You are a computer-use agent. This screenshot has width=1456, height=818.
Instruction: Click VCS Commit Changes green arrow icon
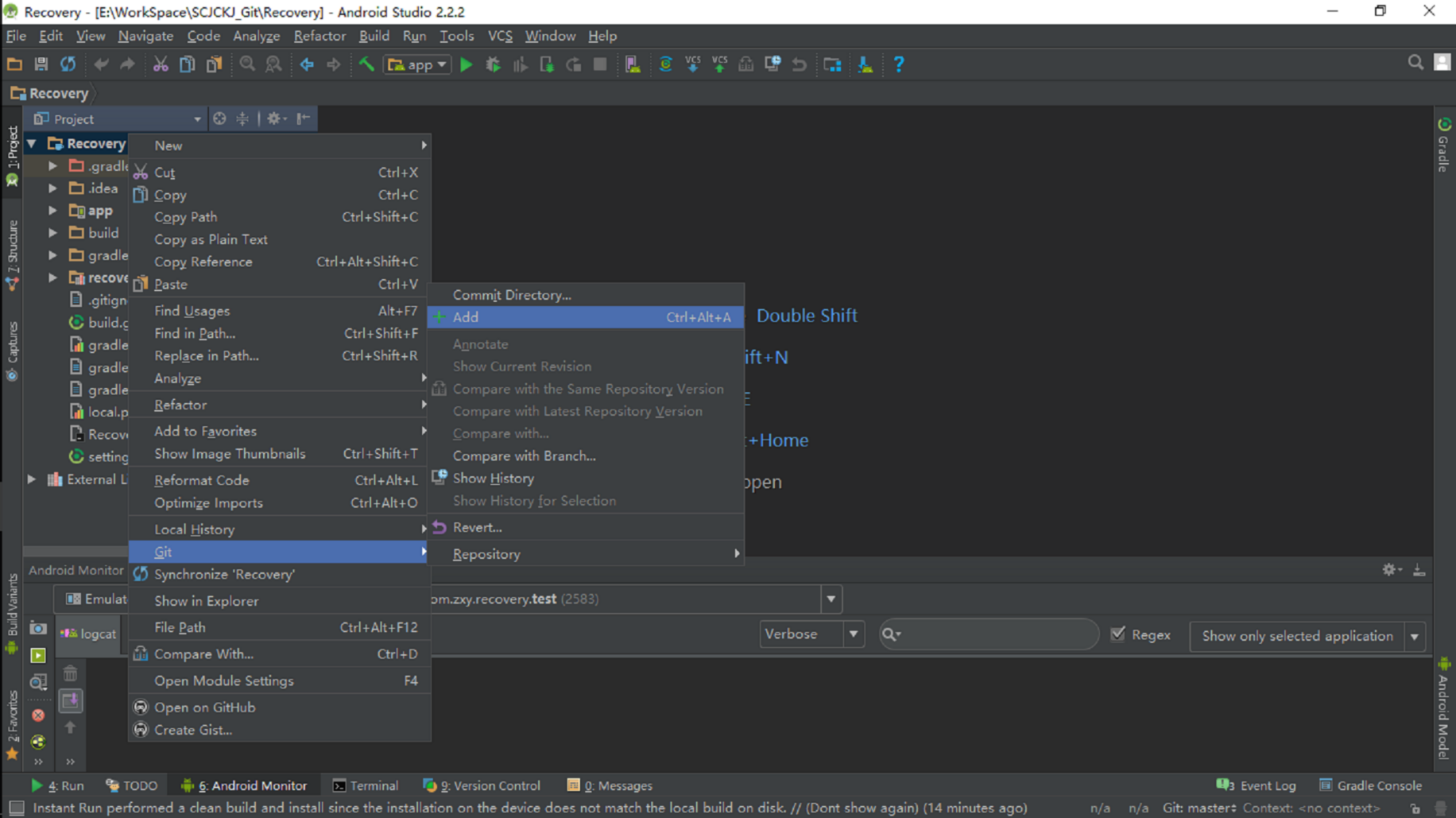719,64
